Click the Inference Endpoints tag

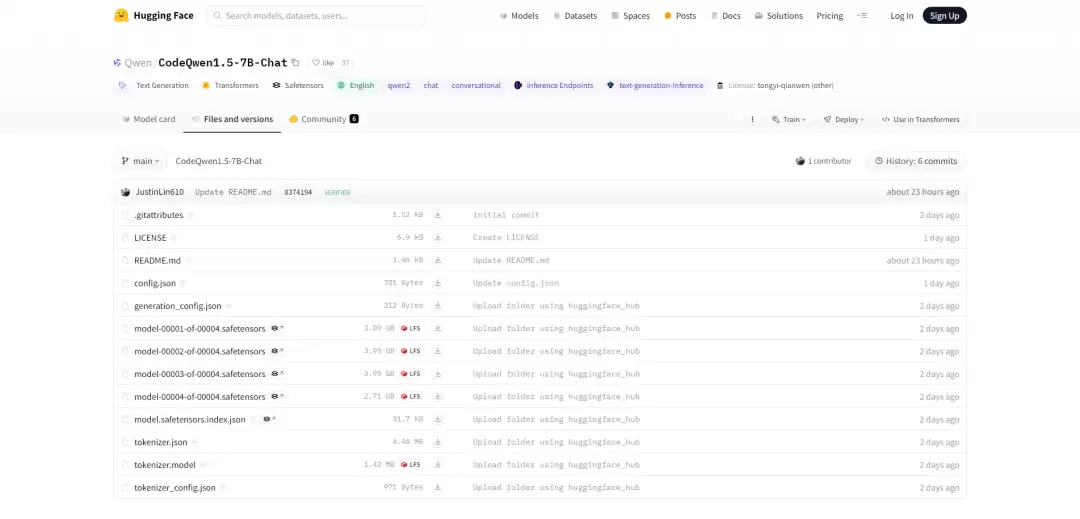pyautogui.click(x=553, y=85)
